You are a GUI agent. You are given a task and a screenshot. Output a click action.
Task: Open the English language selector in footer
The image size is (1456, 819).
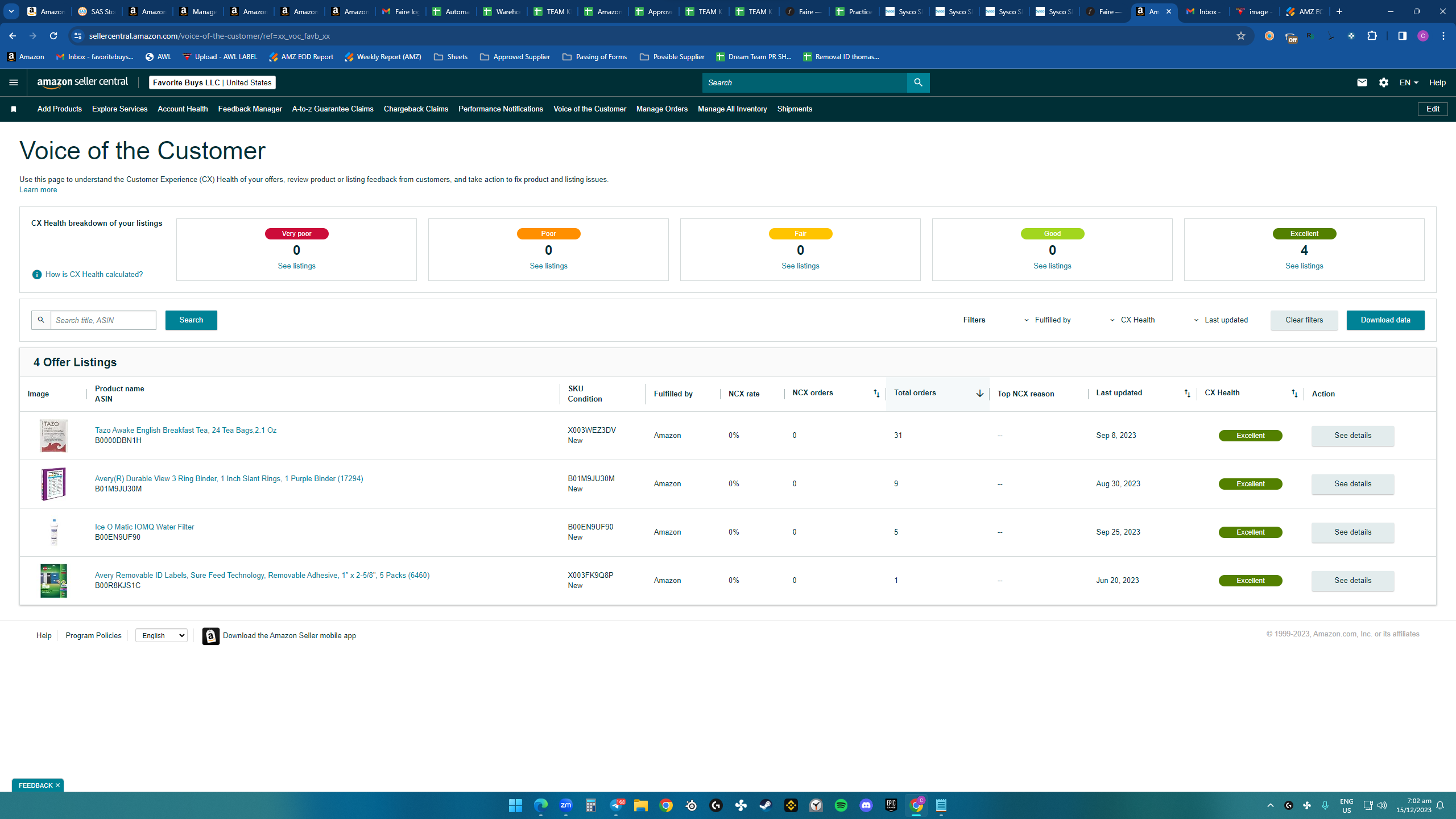click(162, 635)
